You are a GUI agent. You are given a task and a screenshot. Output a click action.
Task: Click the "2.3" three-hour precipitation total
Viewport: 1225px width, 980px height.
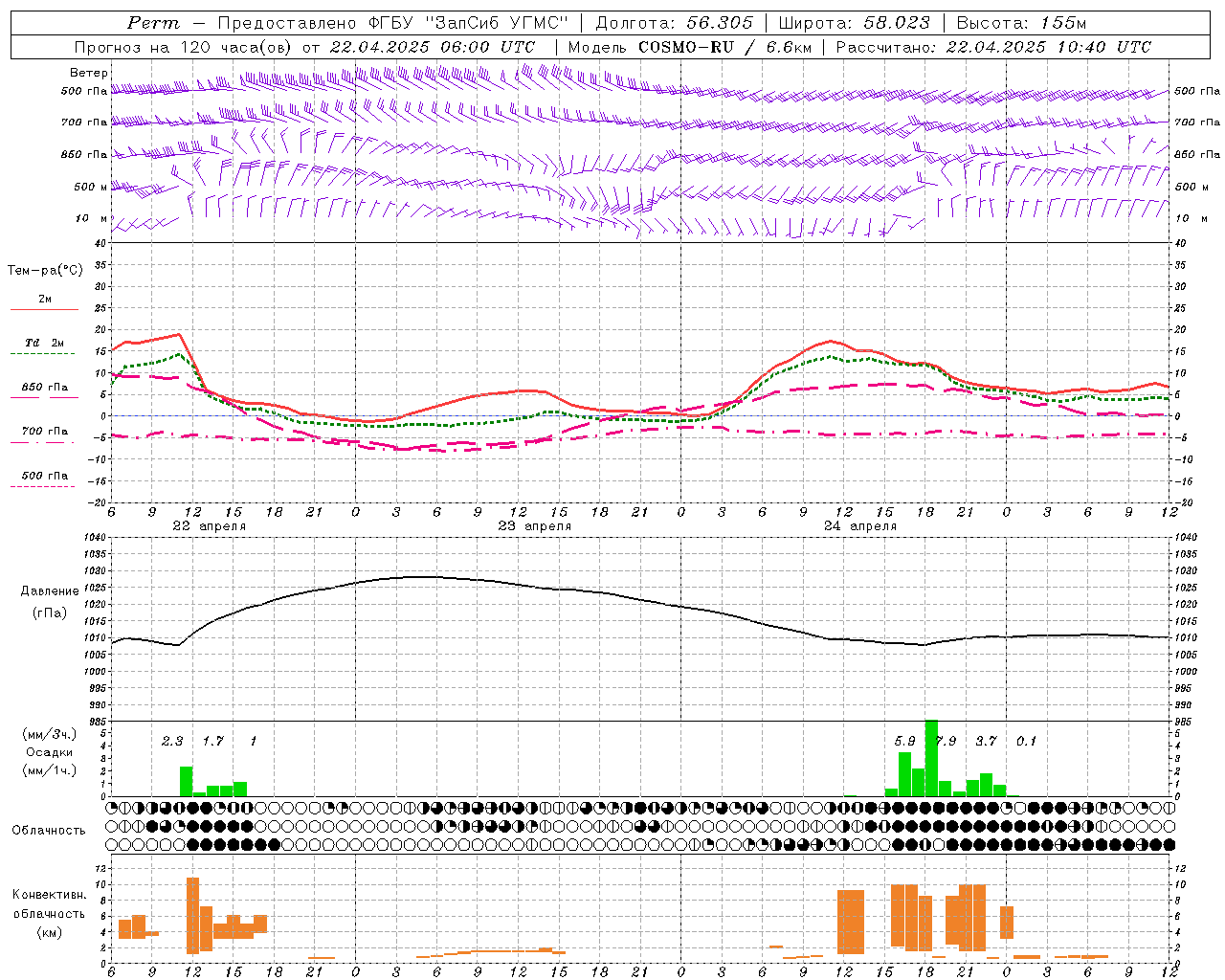[x=172, y=742]
